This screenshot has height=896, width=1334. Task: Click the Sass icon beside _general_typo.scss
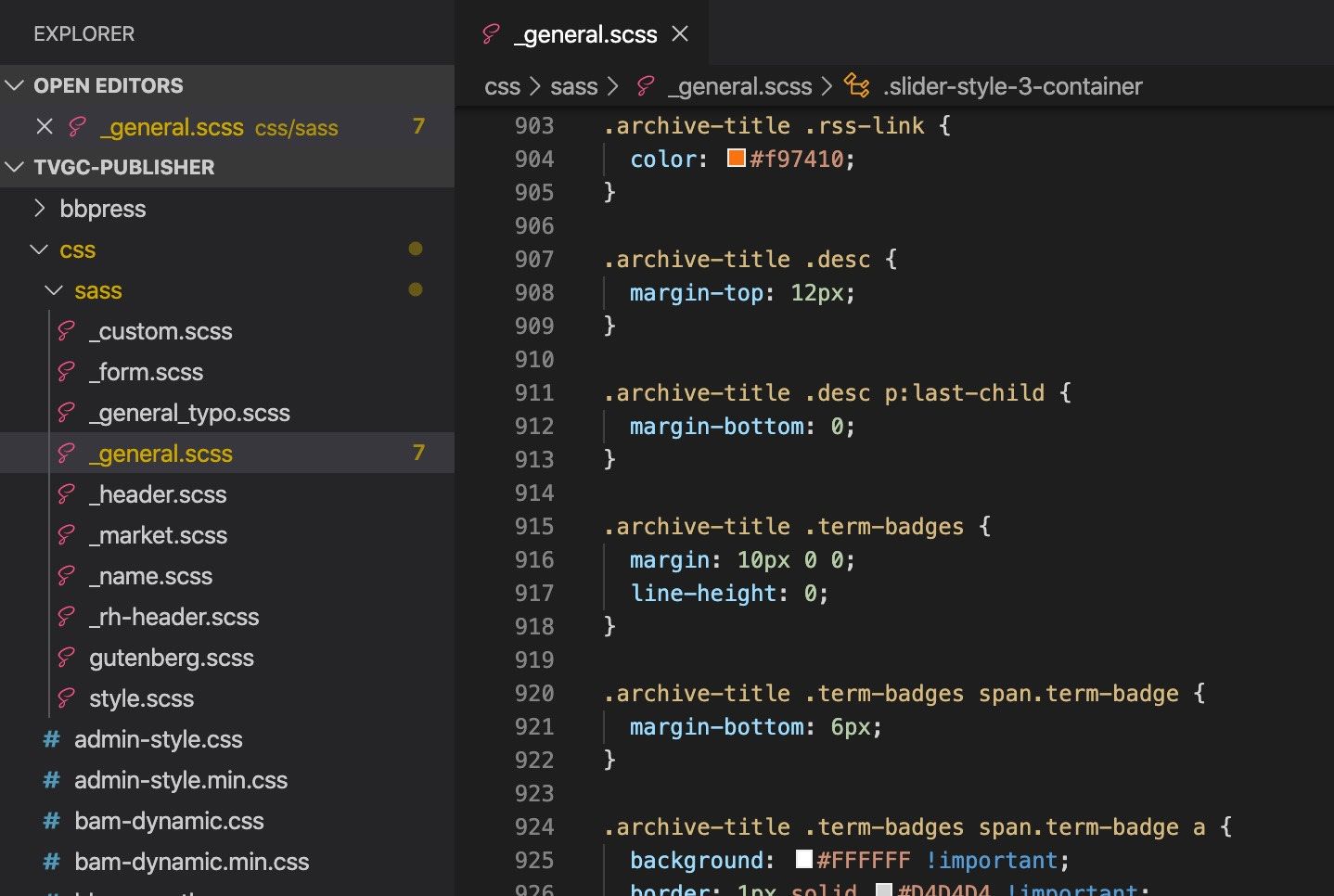[x=66, y=413]
